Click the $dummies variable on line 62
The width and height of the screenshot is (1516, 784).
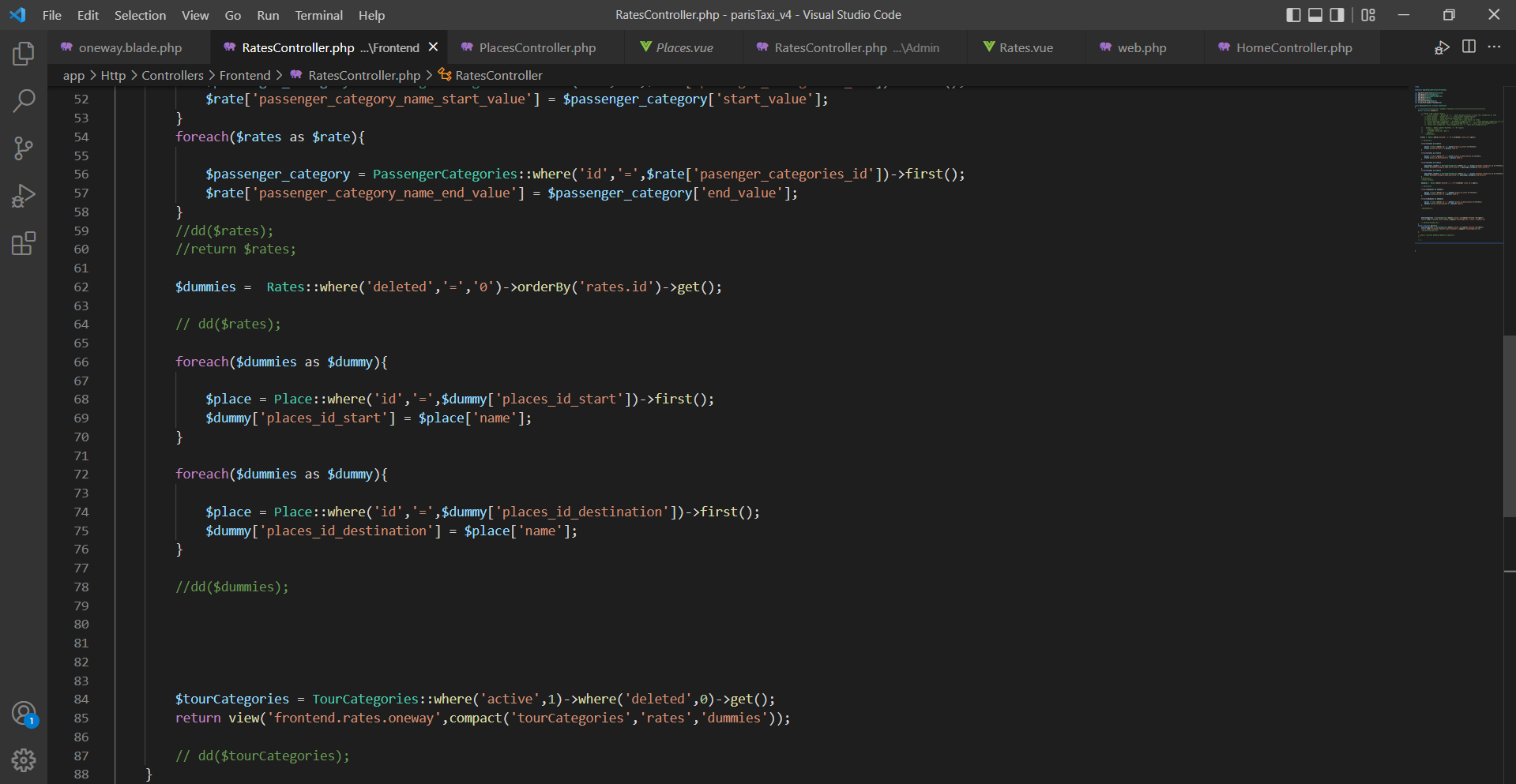[x=205, y=287]
